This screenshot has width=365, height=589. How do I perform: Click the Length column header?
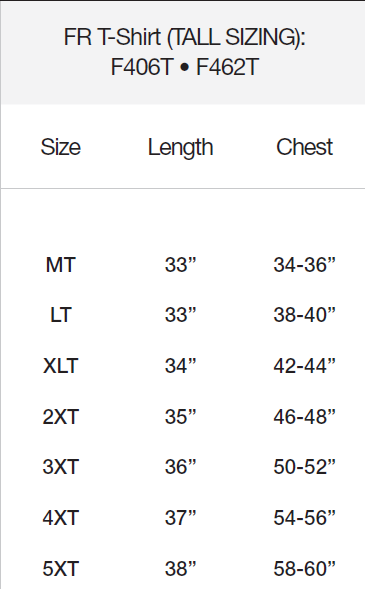(181, 147)
